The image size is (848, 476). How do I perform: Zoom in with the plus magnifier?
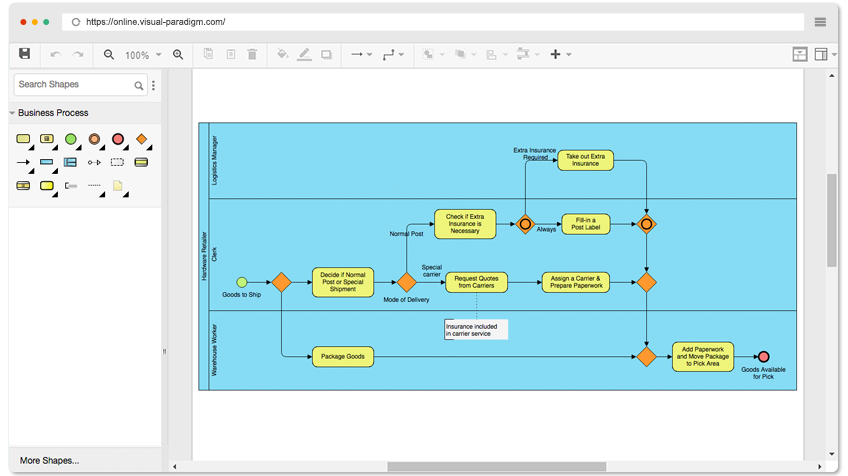pyautogui.click(x=178, y=55)
